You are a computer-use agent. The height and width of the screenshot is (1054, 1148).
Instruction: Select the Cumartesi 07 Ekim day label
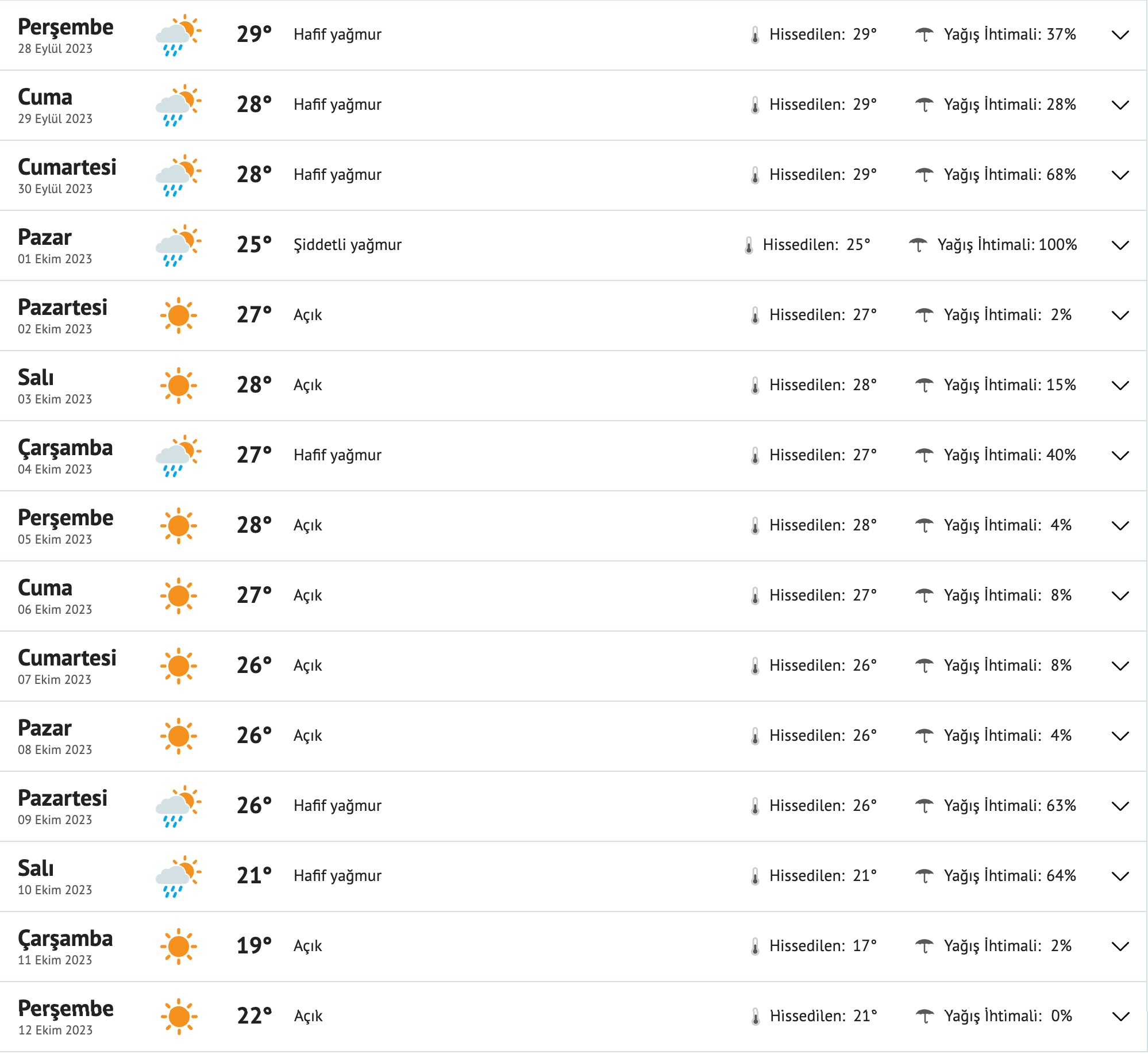67,658
